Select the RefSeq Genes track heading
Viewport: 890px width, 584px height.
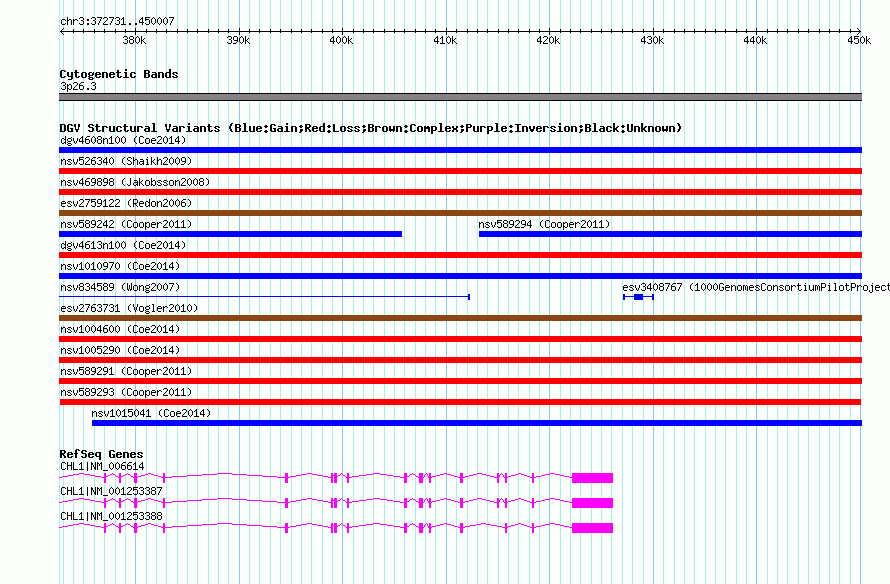(x=101, y=454)
